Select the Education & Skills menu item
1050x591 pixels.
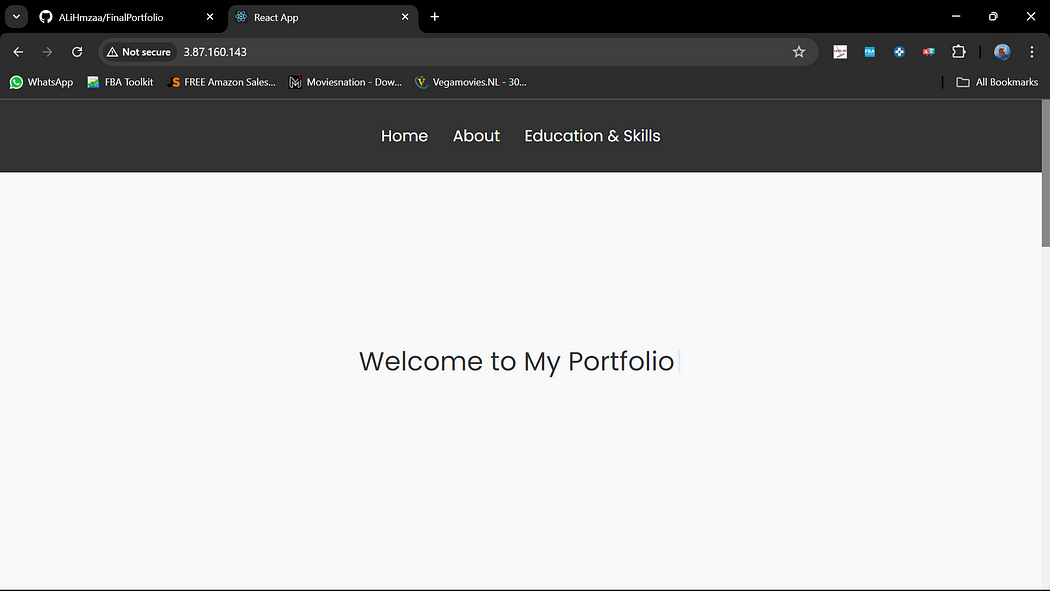[592, 136]
